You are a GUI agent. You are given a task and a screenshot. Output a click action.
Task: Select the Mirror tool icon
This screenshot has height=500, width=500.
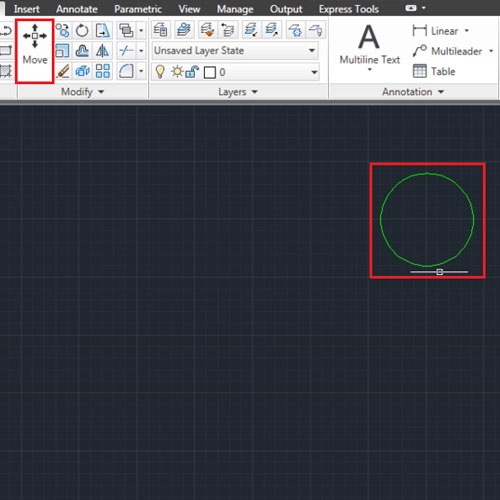click(x=102, y=51)
